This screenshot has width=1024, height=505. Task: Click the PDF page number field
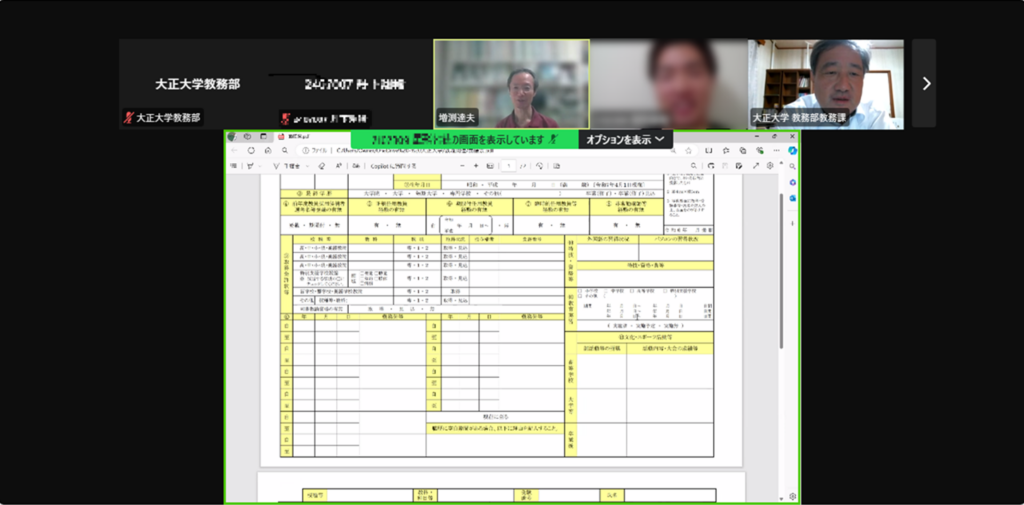tap(508, 166)
